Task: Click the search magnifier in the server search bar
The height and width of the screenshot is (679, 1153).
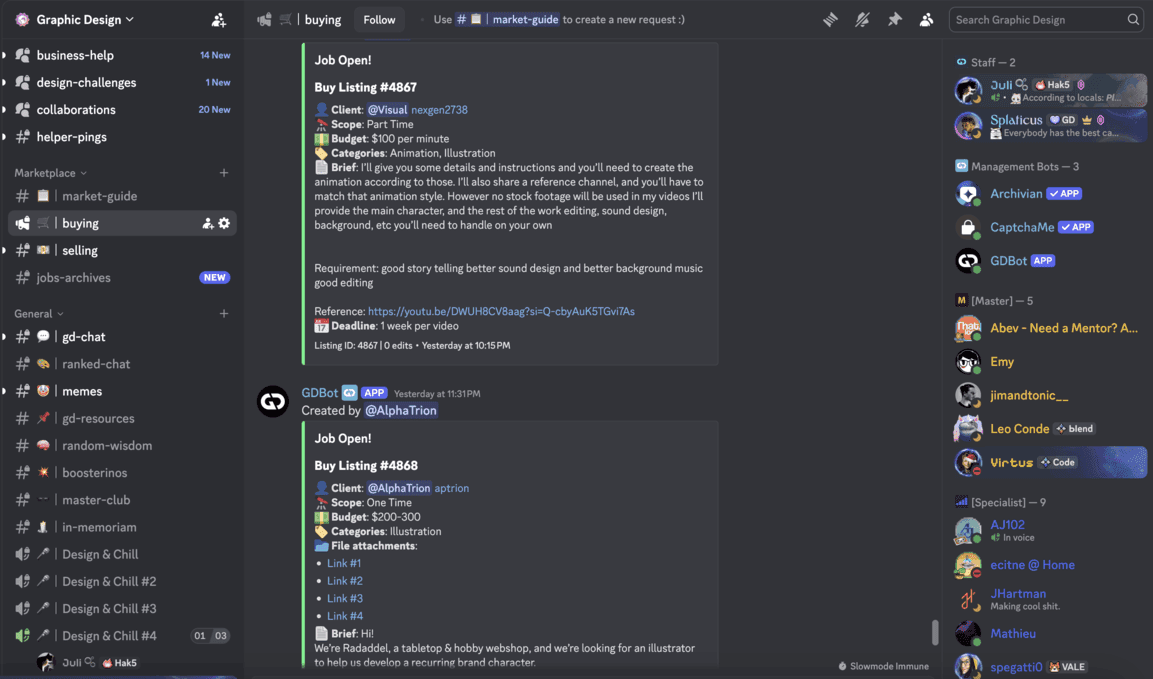Action: click(x=1133, y=19)
